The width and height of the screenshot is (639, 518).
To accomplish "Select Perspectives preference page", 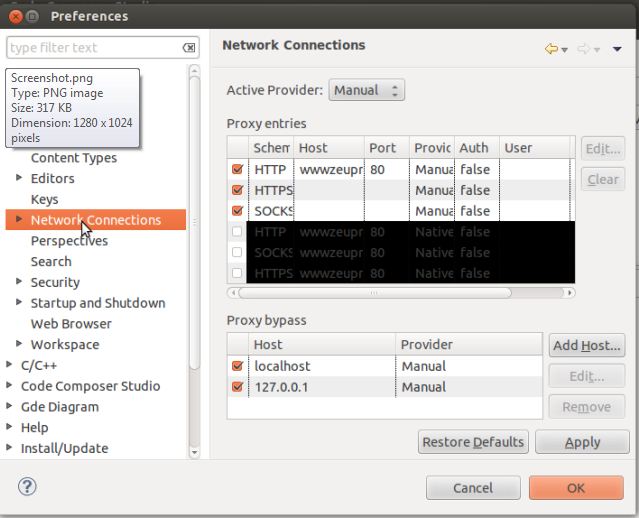I will tap(69, 241).
